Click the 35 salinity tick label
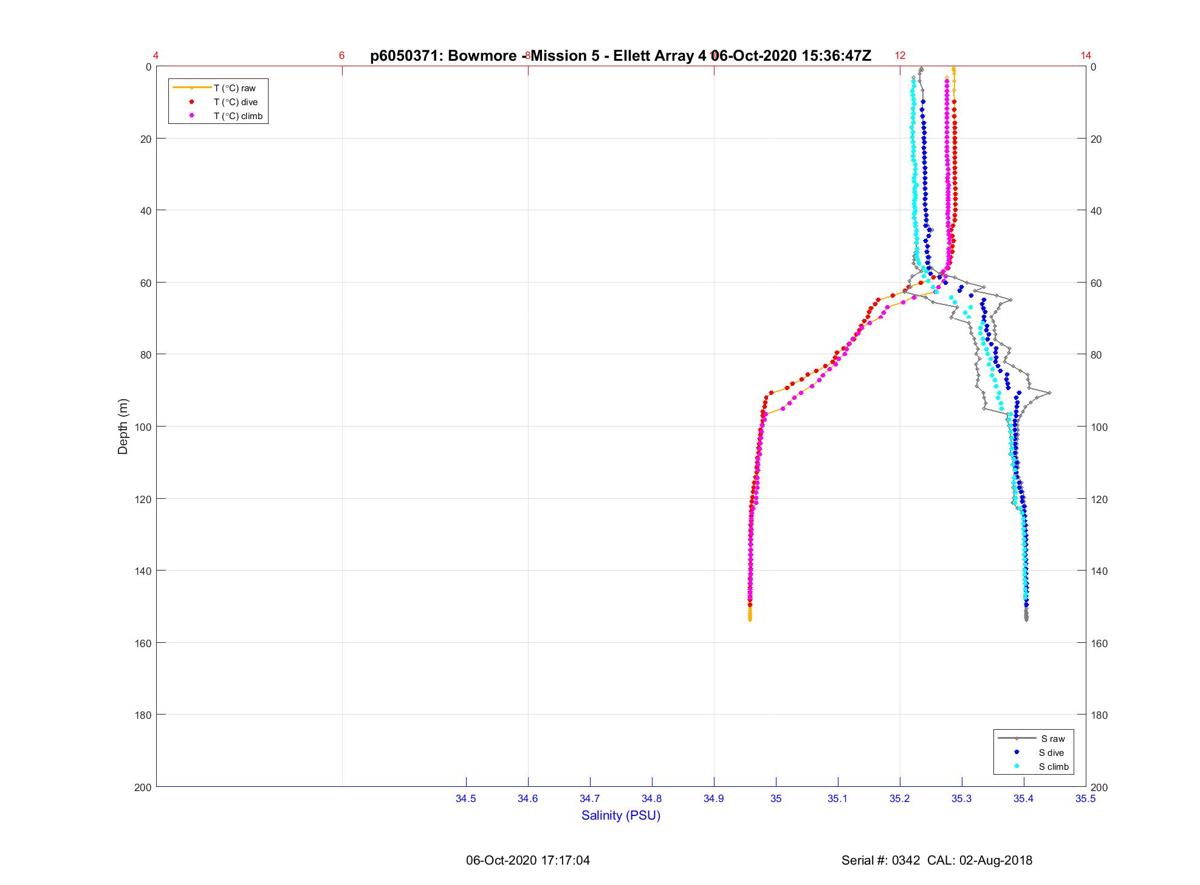The height and width of the screenshot is (885, 1200). tap(776, 799)
